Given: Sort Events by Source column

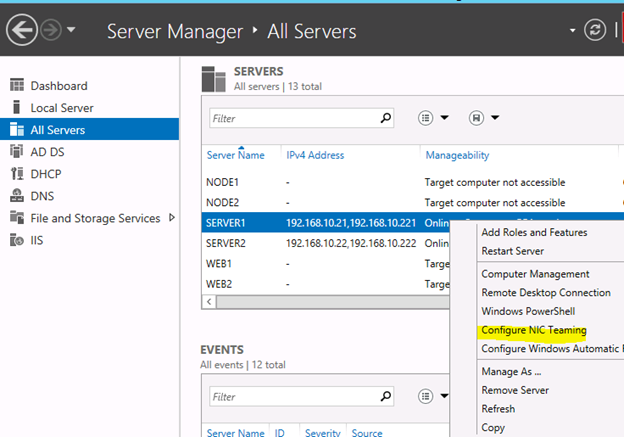Looking at the screenshot, I should click(367, 433).
